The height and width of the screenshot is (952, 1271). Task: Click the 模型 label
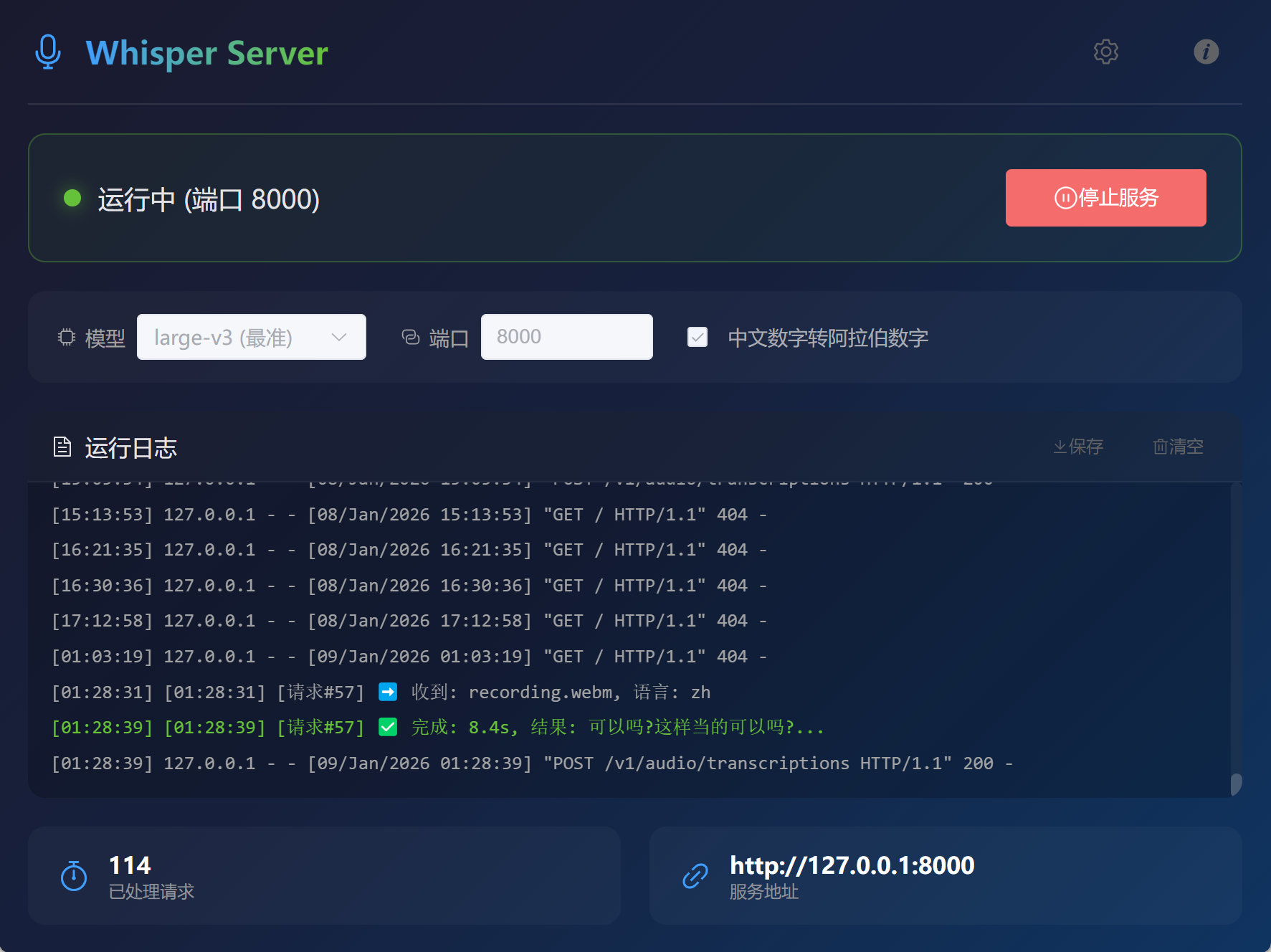105,338
